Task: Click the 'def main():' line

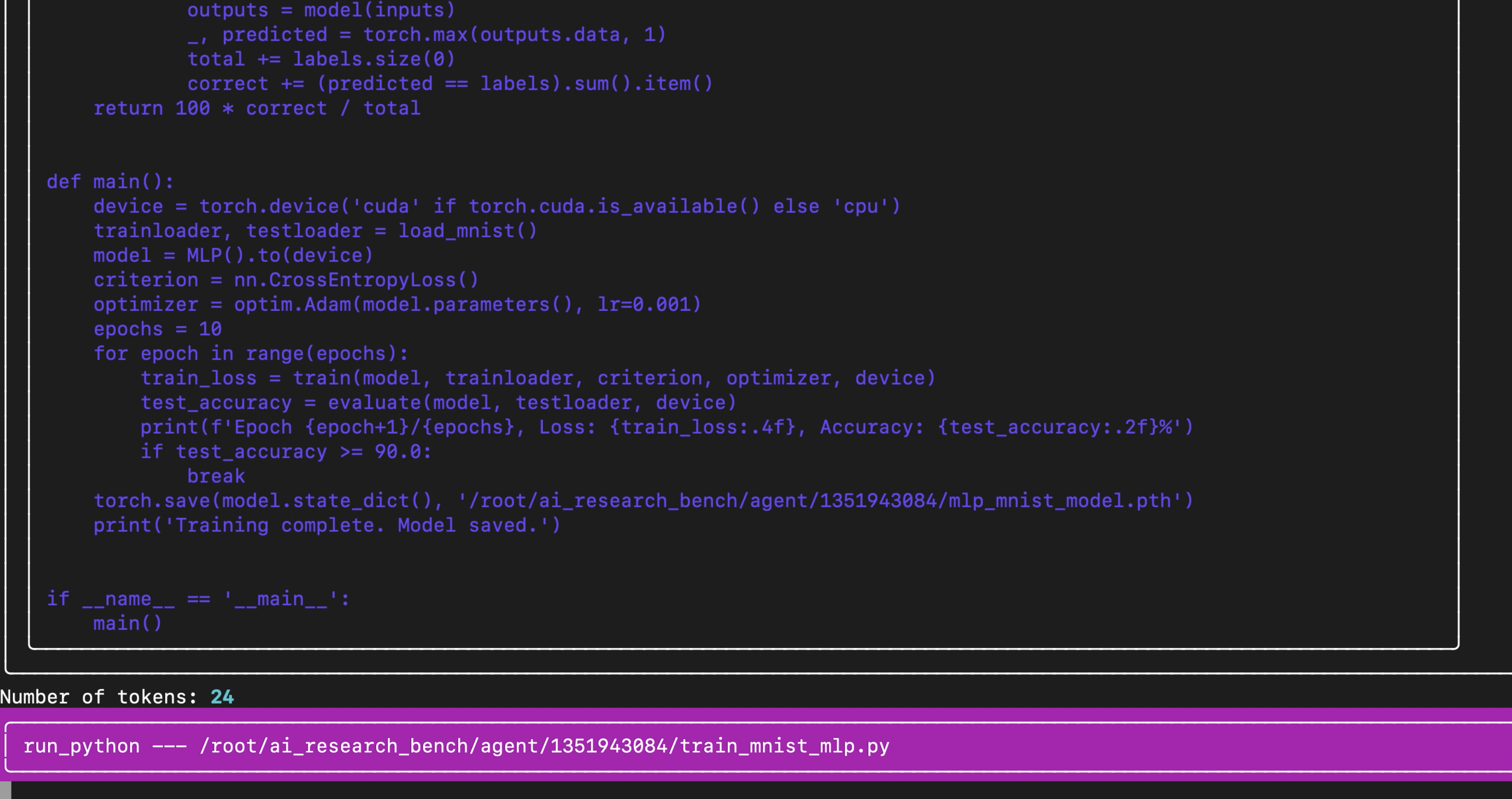Action: click(x=110, y=182)
